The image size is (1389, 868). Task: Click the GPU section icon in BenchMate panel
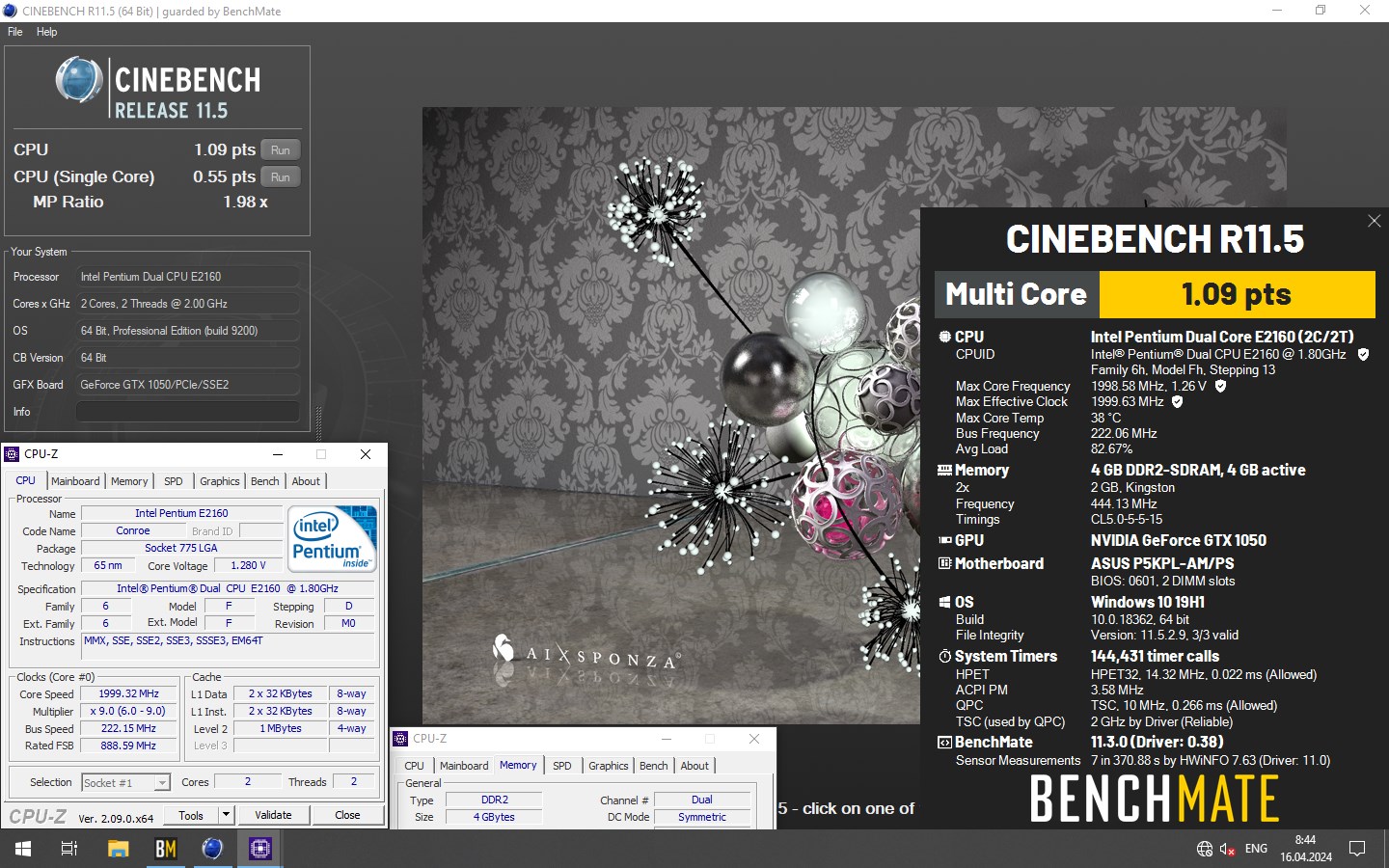pos(945,540)
